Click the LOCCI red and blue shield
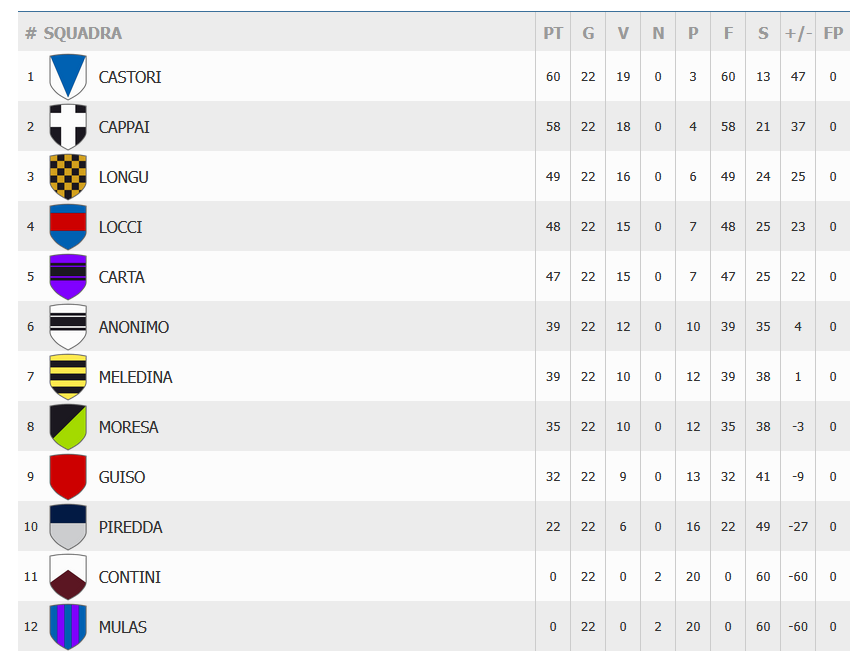The image size is (867, 671). [x=68, y=227]
